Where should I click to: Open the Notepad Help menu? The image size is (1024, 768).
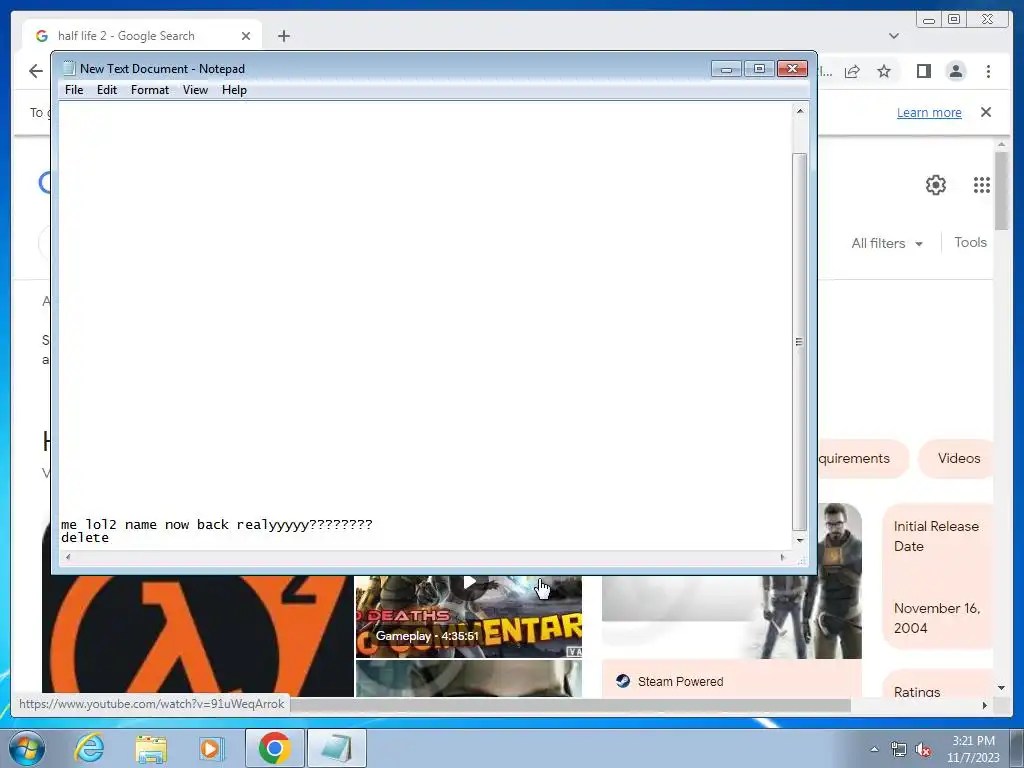234,90
